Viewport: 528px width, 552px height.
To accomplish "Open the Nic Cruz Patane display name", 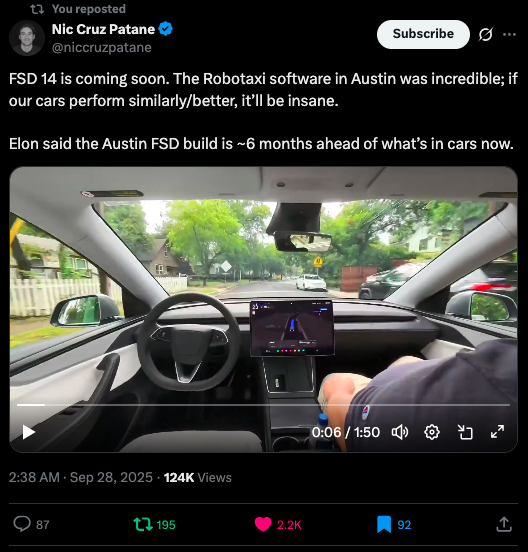I will (x=103, y=29).
